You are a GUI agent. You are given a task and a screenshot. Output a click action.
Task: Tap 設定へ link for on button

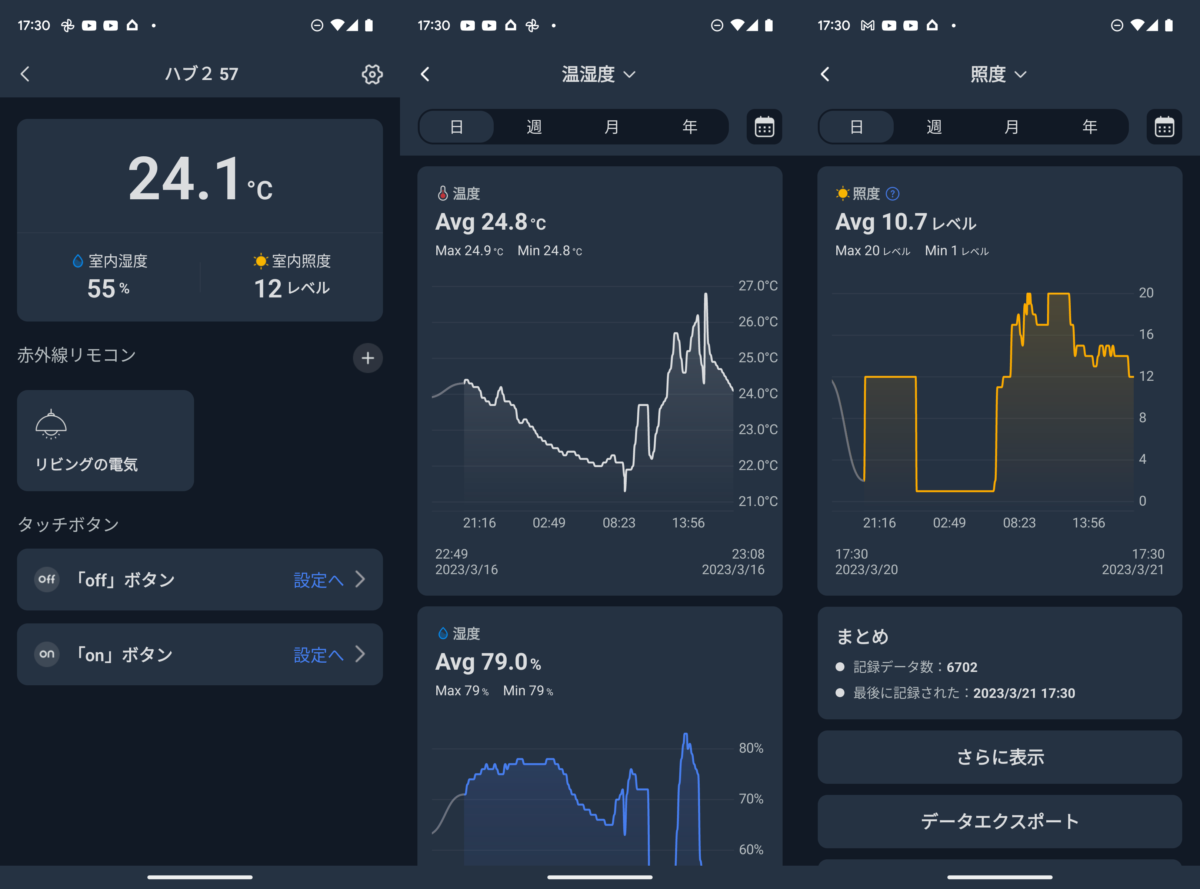tap(318, 654)
